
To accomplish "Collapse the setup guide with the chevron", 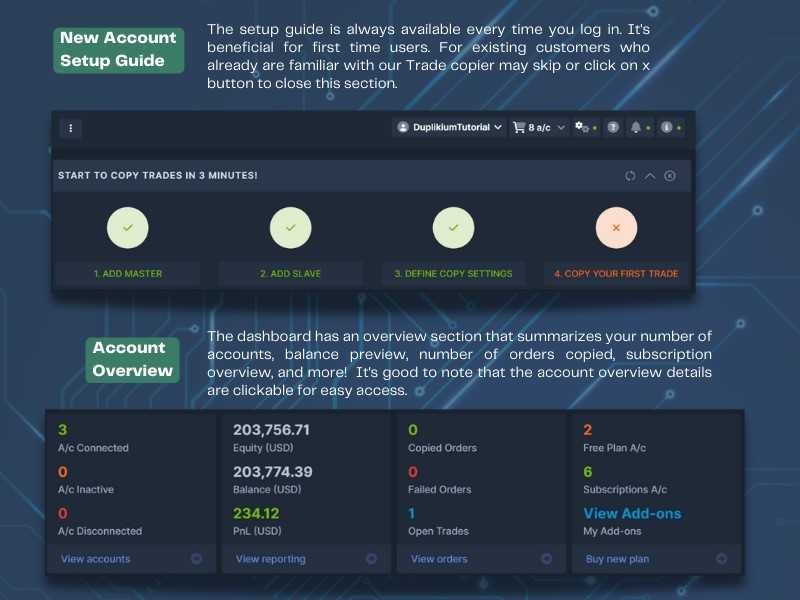I will (x=650, y=175).
